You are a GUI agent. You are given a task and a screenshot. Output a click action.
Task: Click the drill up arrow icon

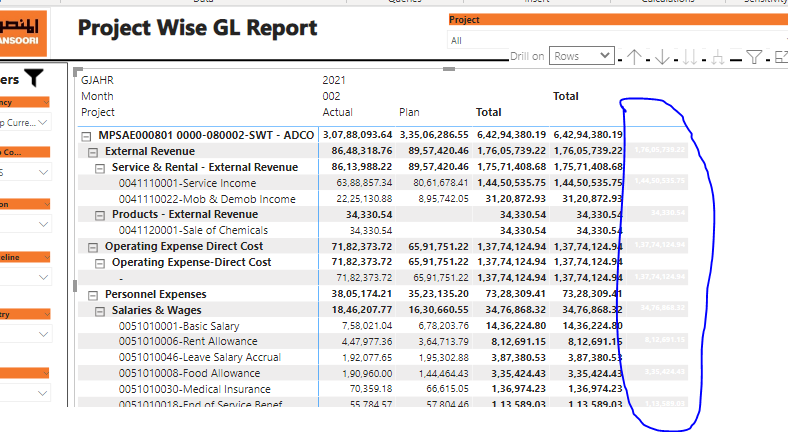tap(634, 57)
